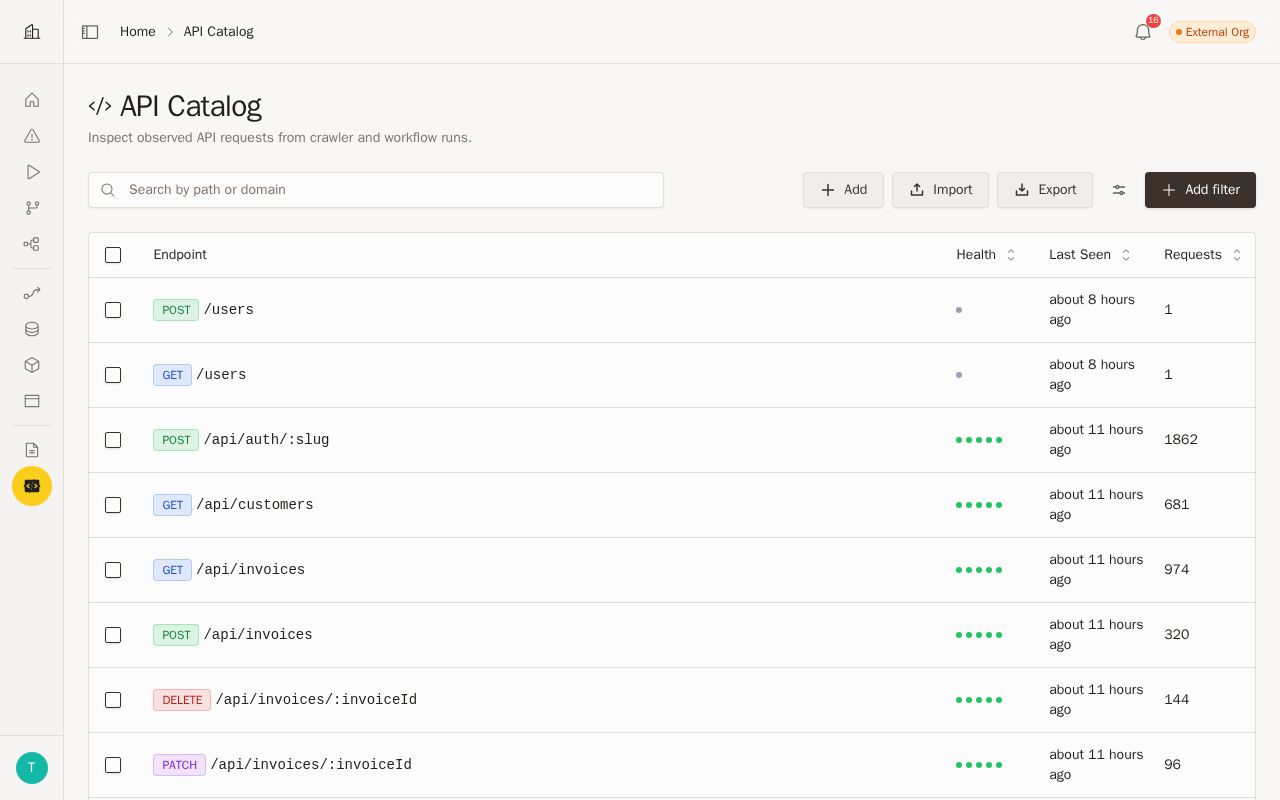Image resolution: width=1280 pixels, height=800 pixels.
Task: Select all endpoints header checkbox
Action: click(113, 255)
